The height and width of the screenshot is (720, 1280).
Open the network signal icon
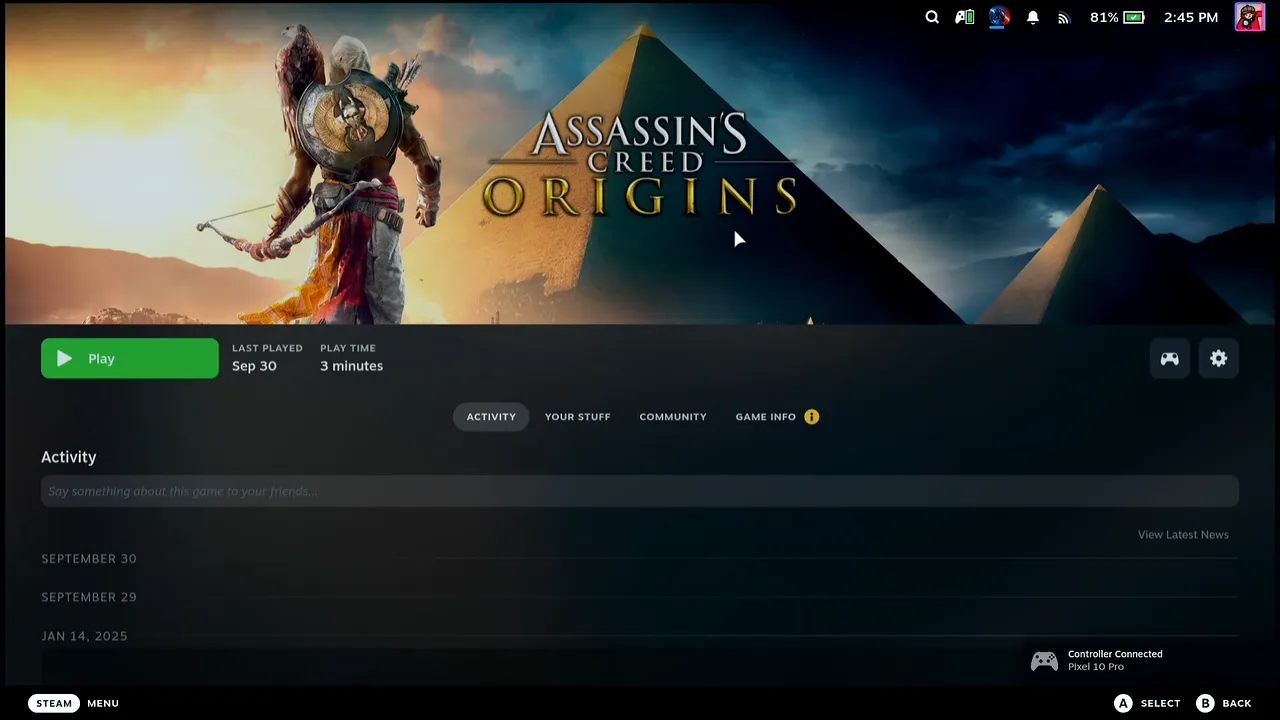[x=1063, y=17]
